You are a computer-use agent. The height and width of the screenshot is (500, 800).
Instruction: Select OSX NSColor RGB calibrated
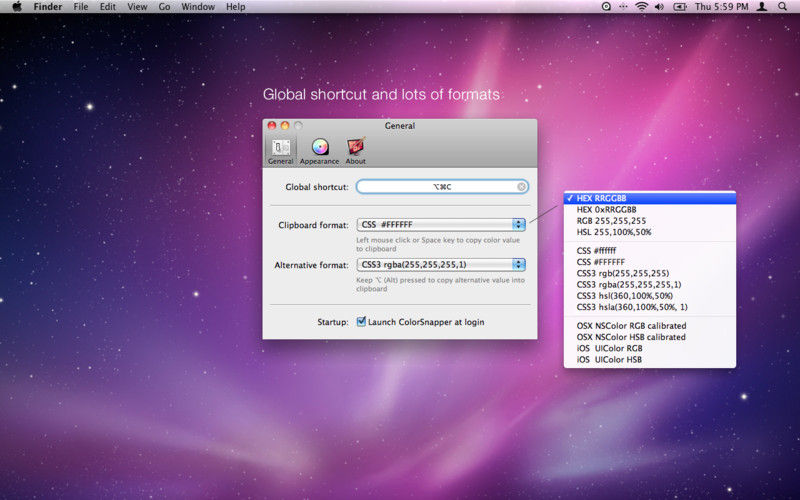click(649, 326)
